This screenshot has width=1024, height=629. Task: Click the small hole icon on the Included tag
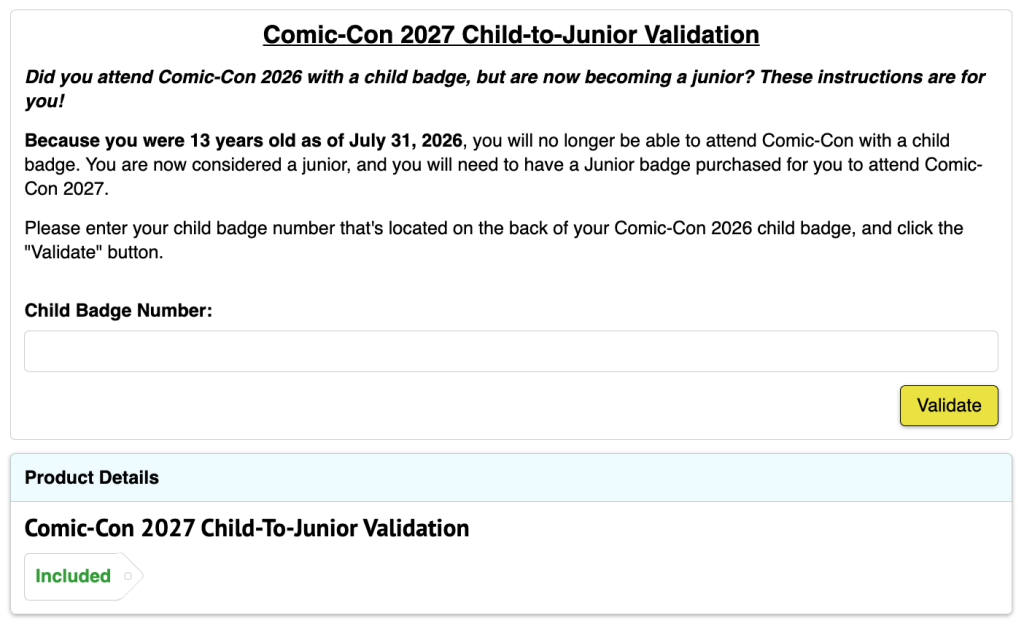tap(128, 576)
